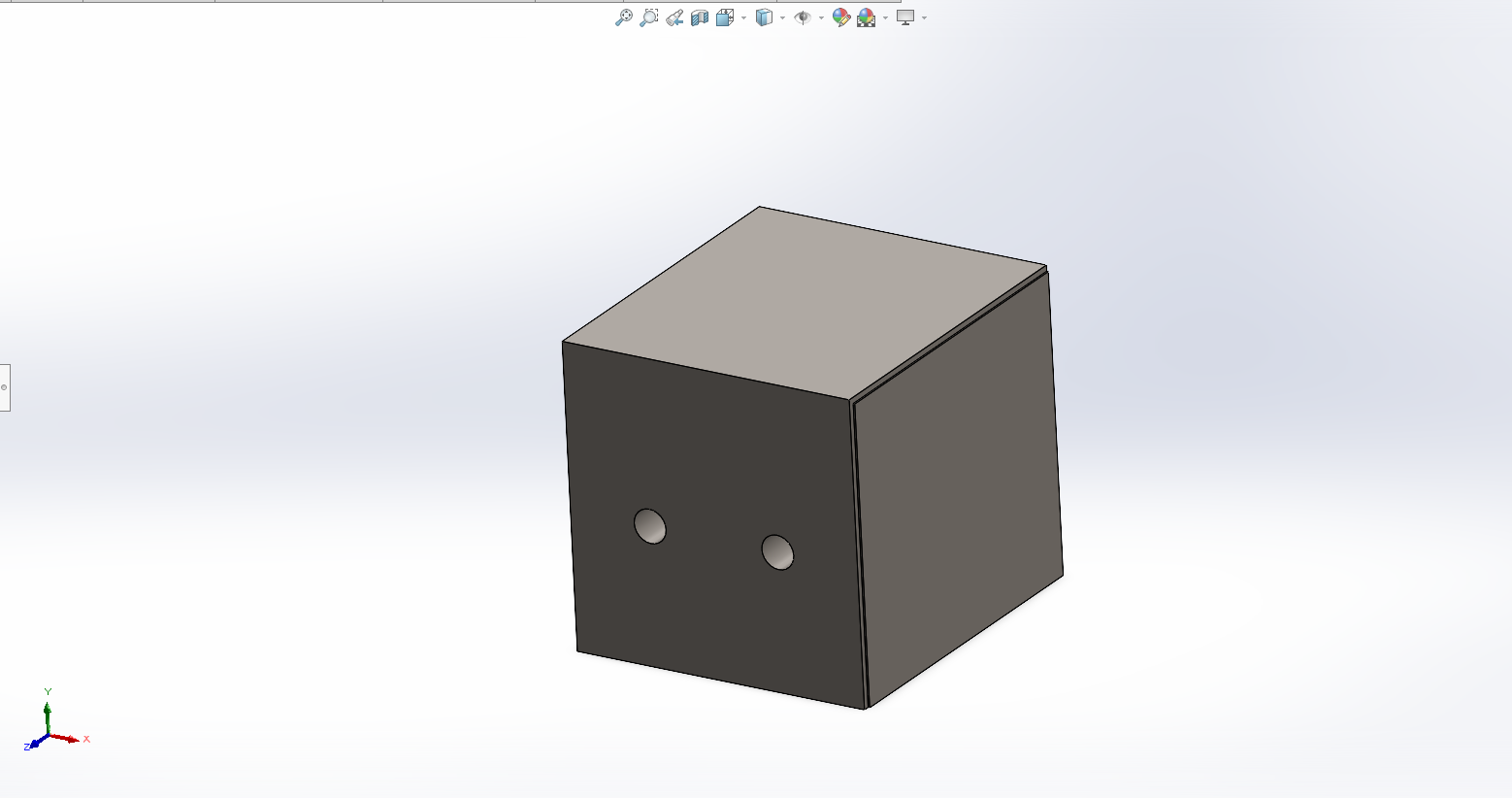Click the View Settings monitor icon
The width and height of the screenshot is (1512, 798).
(905, 17)
